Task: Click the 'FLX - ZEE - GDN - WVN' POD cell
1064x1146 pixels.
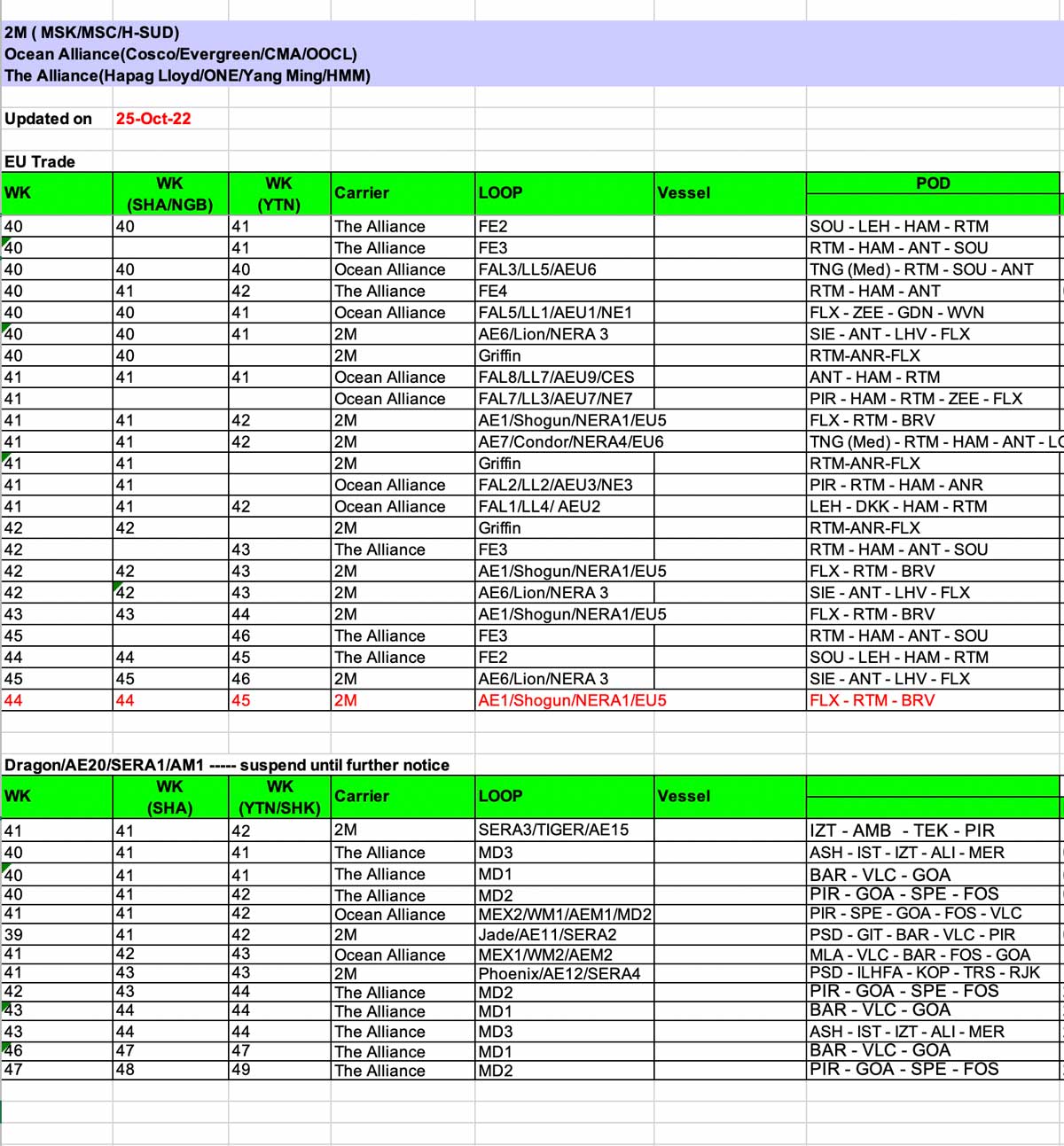Action: point(896,312)
